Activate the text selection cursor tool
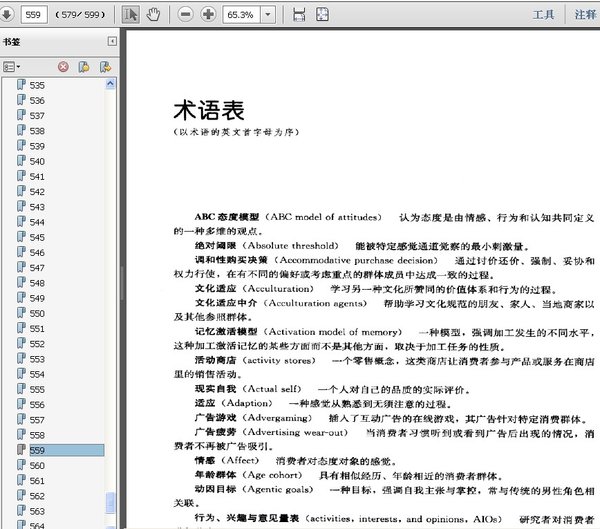Viewport: 600px width, 529px height. (x=132, y=14)
